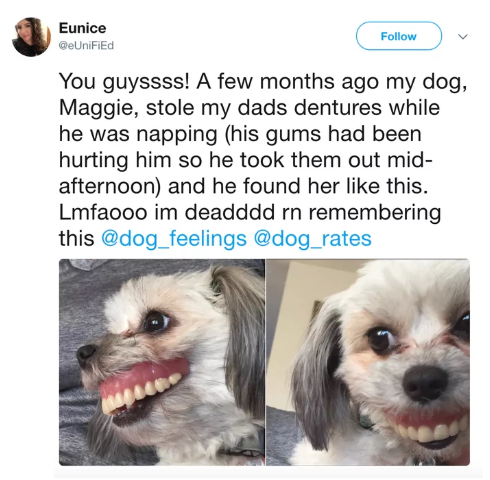Click Eunice's profile avatar picture
490x480 pixels.
(31, 37)
